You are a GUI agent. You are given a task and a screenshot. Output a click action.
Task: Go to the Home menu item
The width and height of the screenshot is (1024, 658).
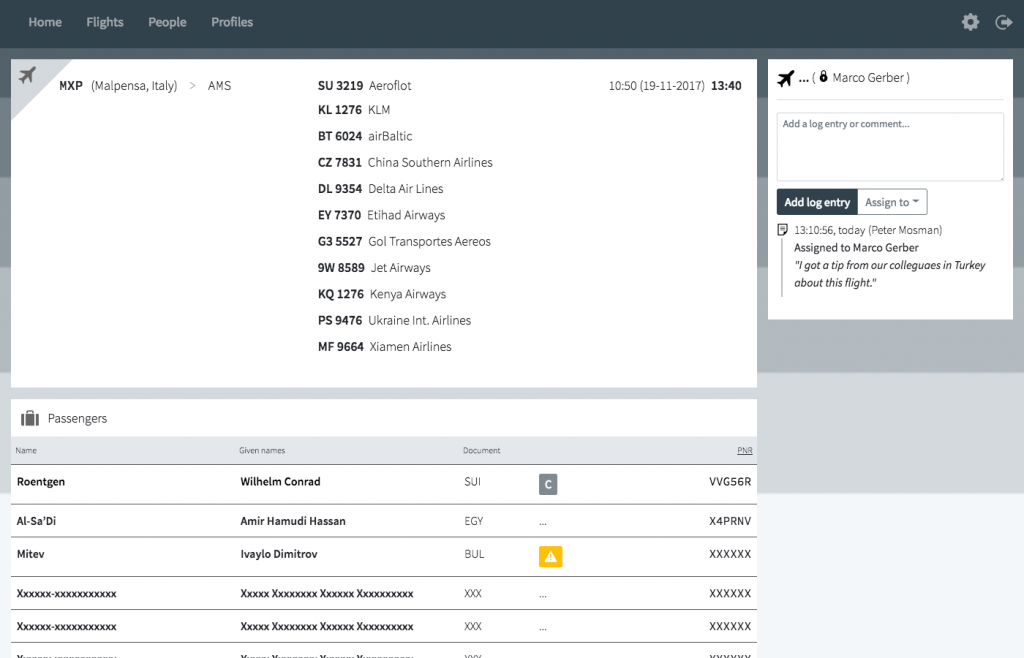click(45, 22)
